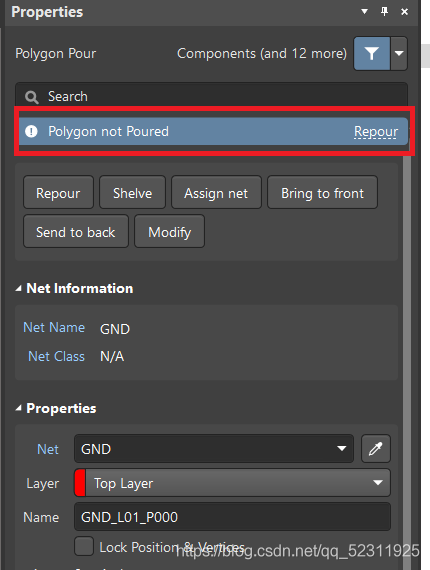Viewport: 430px width, 570px height.
Task: Click the Net Name link label
Action: tap(54, 327)
